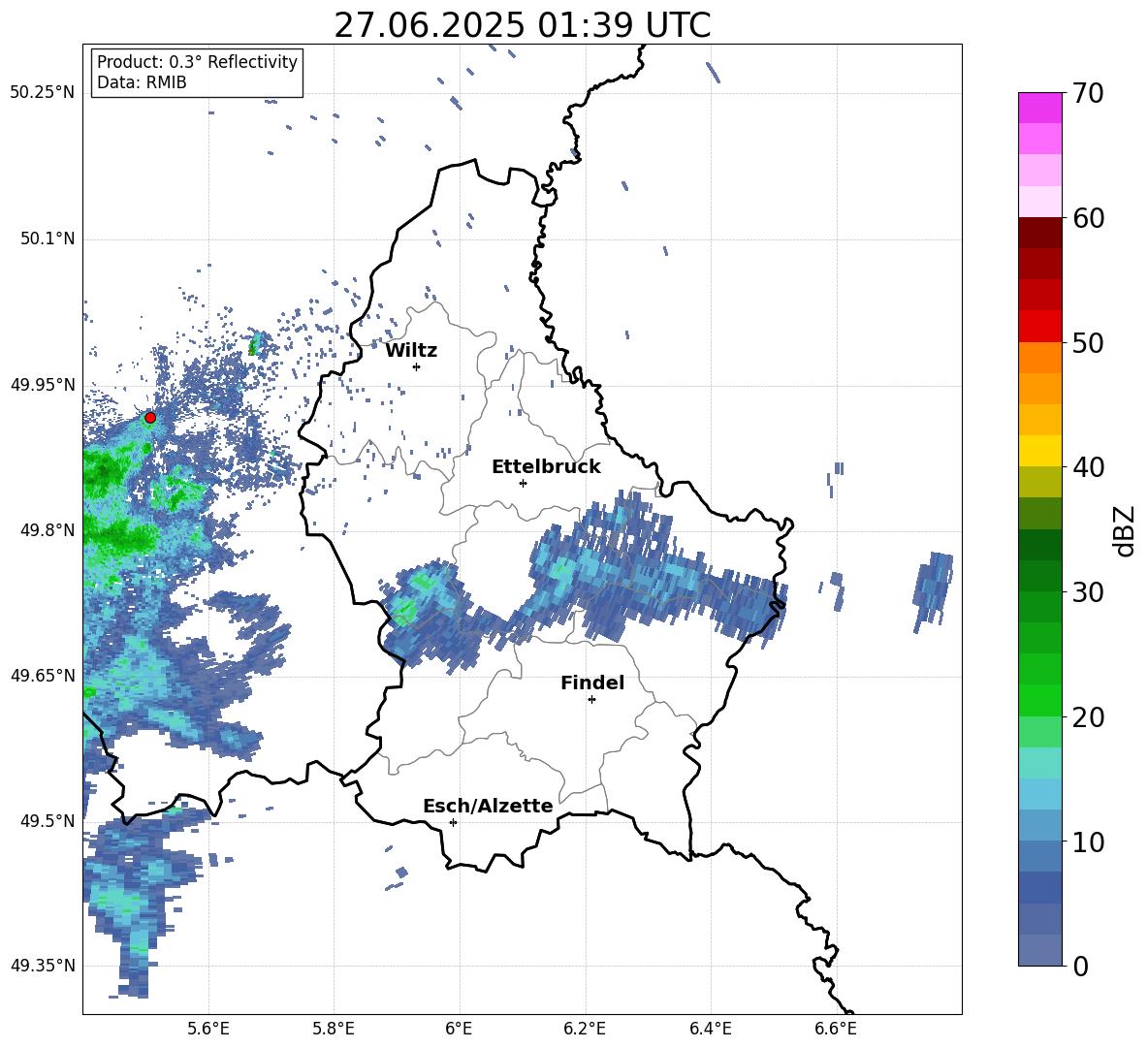Click the 5.6°E longitude label
Viewport: 1148px width, 1048px height.
click(x=208, y=1029)
